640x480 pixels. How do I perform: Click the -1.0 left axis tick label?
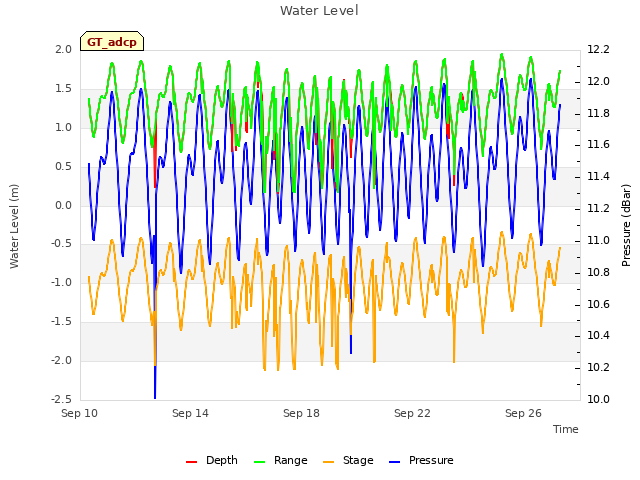click(61, 282)
